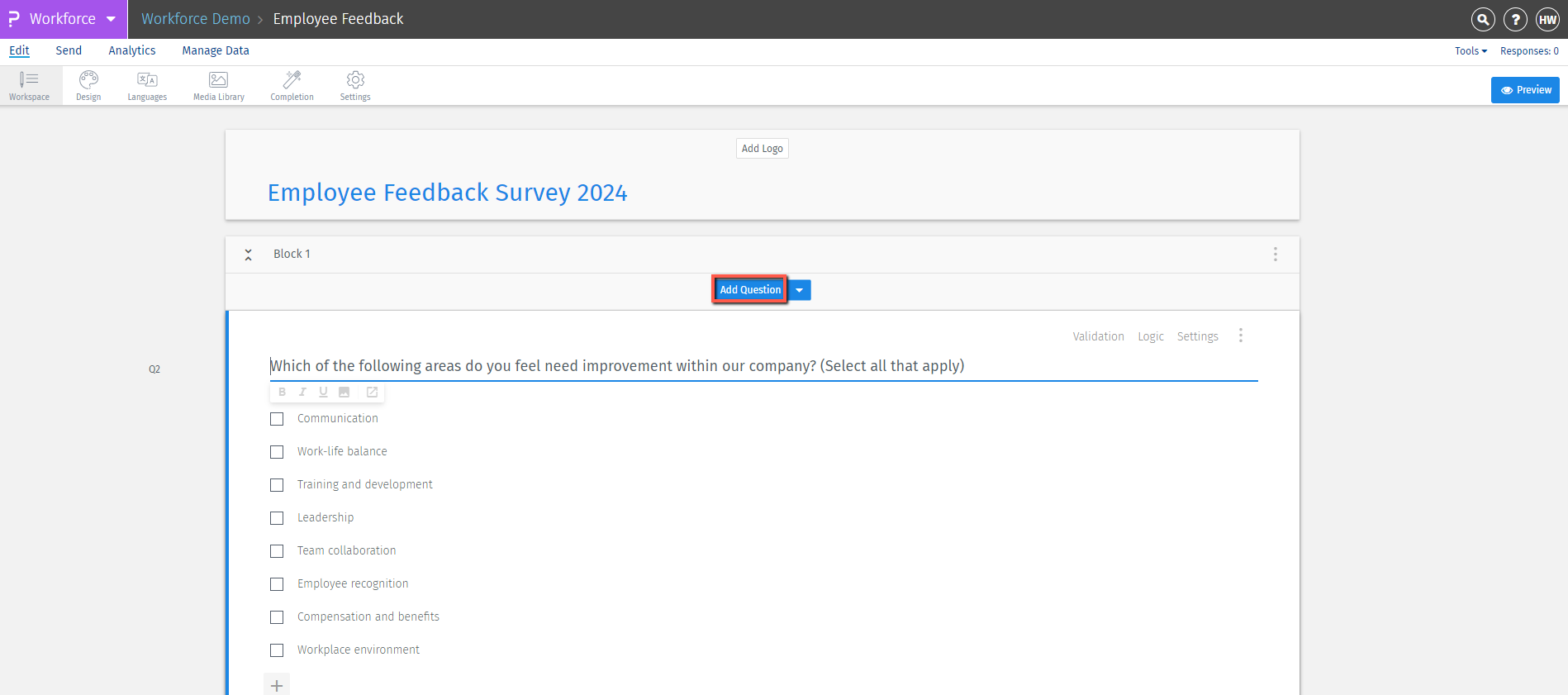The image size is (1568, 695).
Task: Check the Training and development option
Action: (x=277, y=485)
